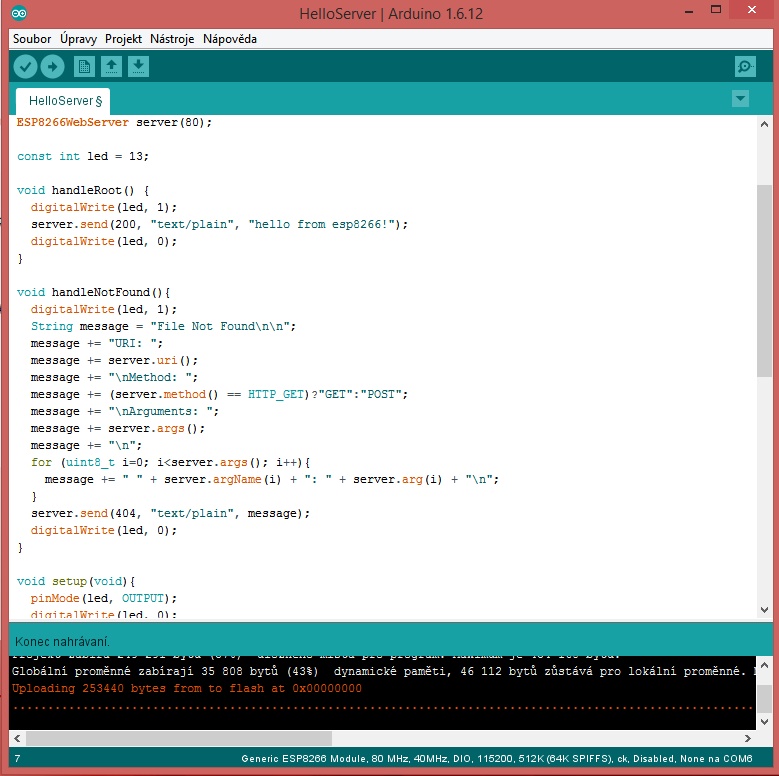Click the Save sketch down-arrow icon
Screen dimensions: 779x776
point(138,67)
